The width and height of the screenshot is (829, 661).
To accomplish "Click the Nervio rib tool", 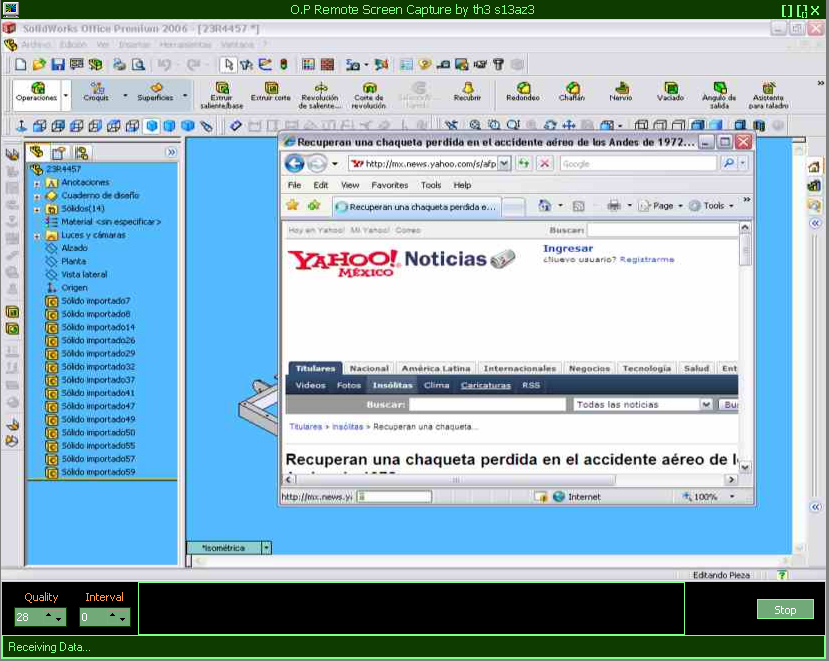I will pyautogui.click(x=621, y=92).
